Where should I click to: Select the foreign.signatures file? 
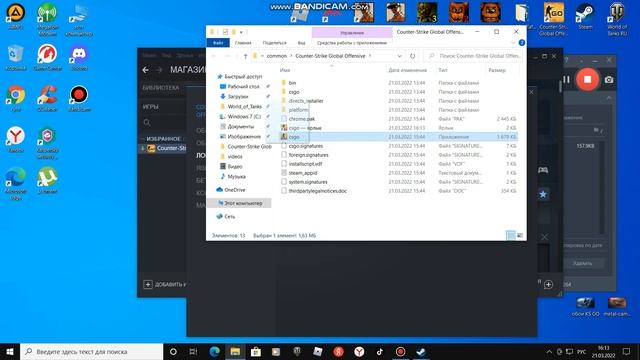(308, 155)
